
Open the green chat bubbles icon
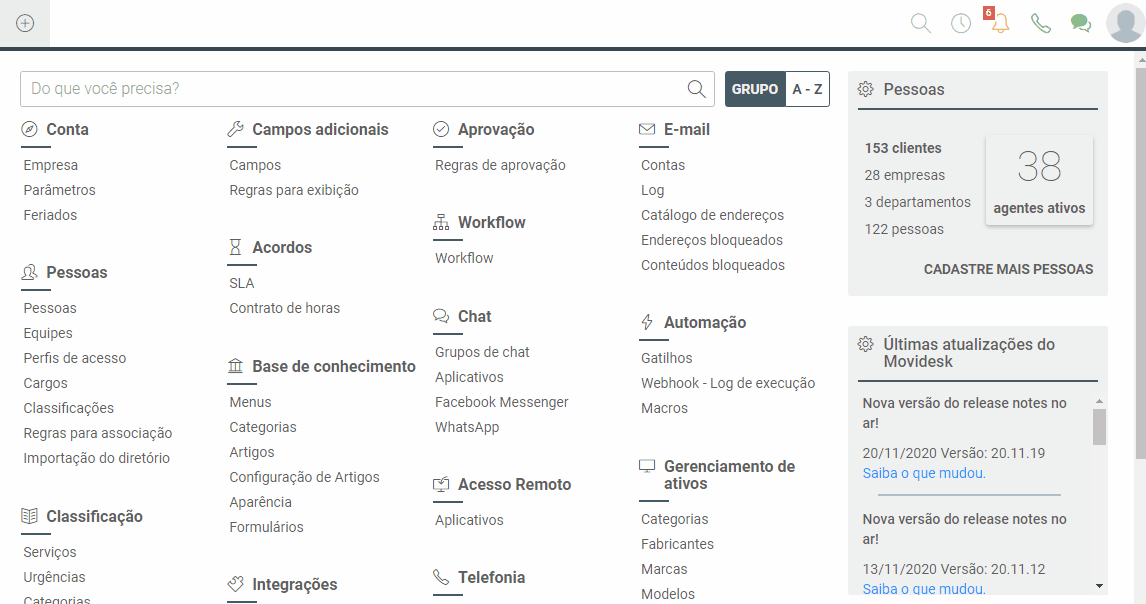(1080, 23)
